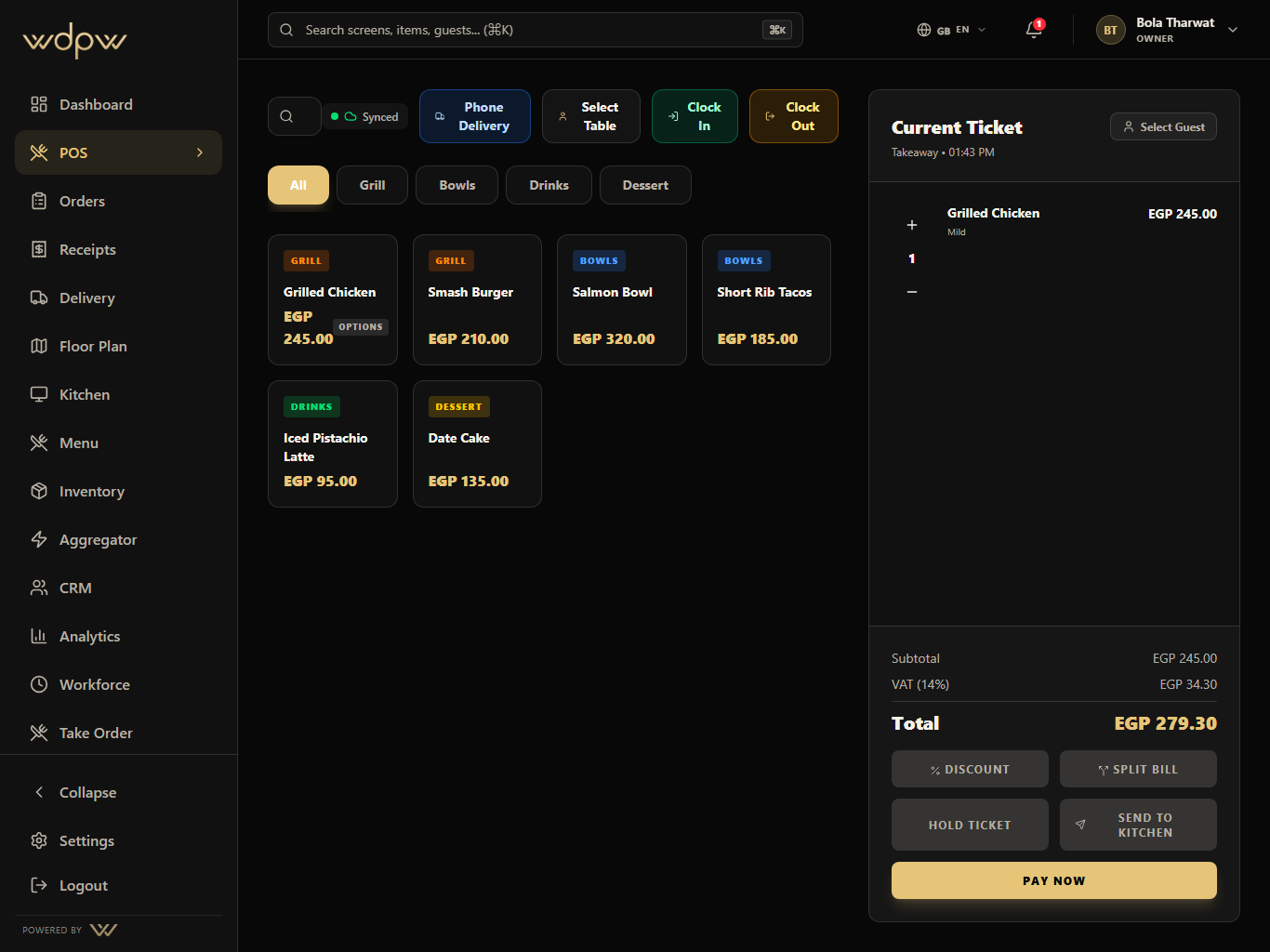The height and width of the screenshot is (952, 1270).
Task: Click the Hold Ticket button
Action: pyautogui.click(x=970, y=825)
